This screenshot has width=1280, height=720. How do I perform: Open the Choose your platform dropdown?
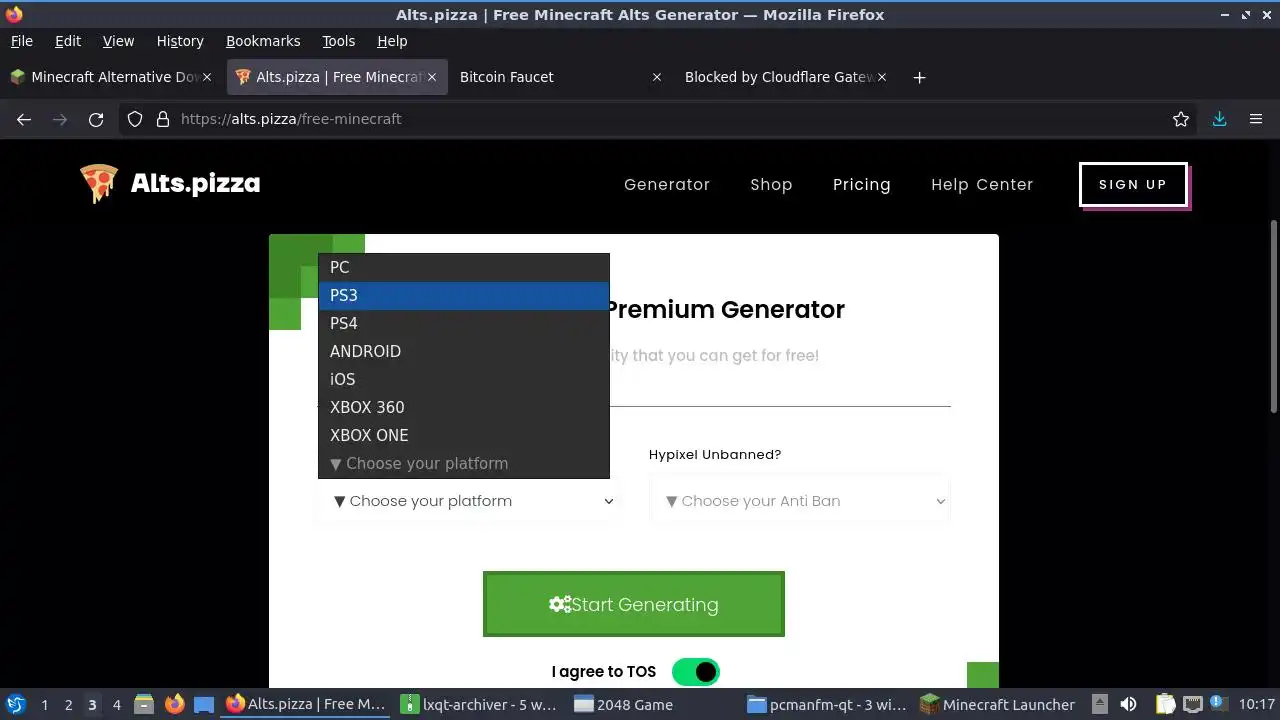(470, 501)
